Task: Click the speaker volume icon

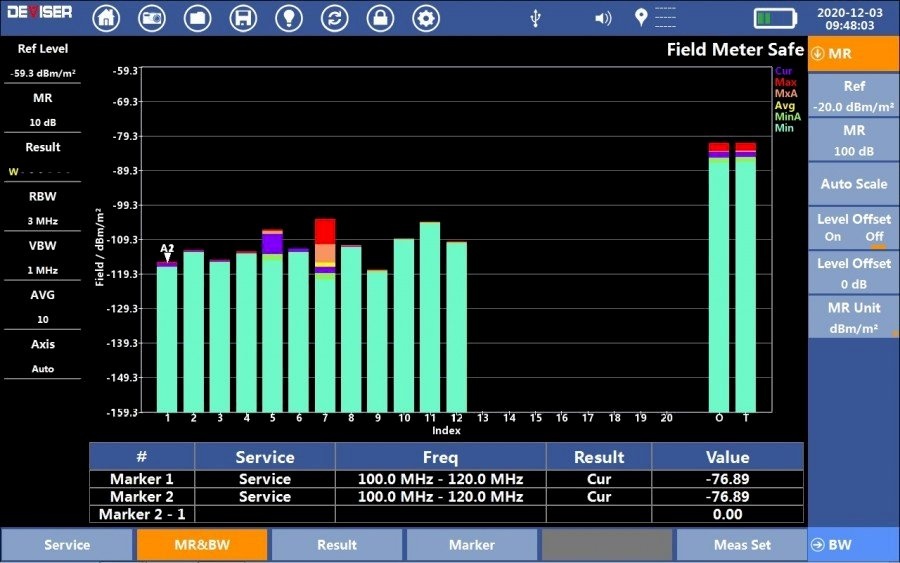Action: (x=602, y=18)
